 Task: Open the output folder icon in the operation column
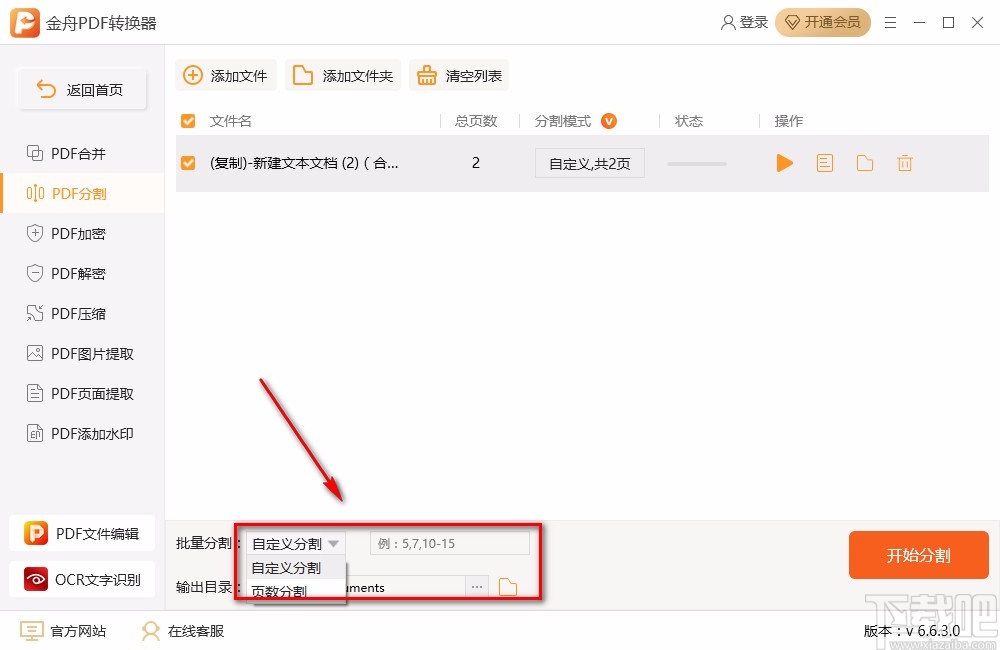864,162
